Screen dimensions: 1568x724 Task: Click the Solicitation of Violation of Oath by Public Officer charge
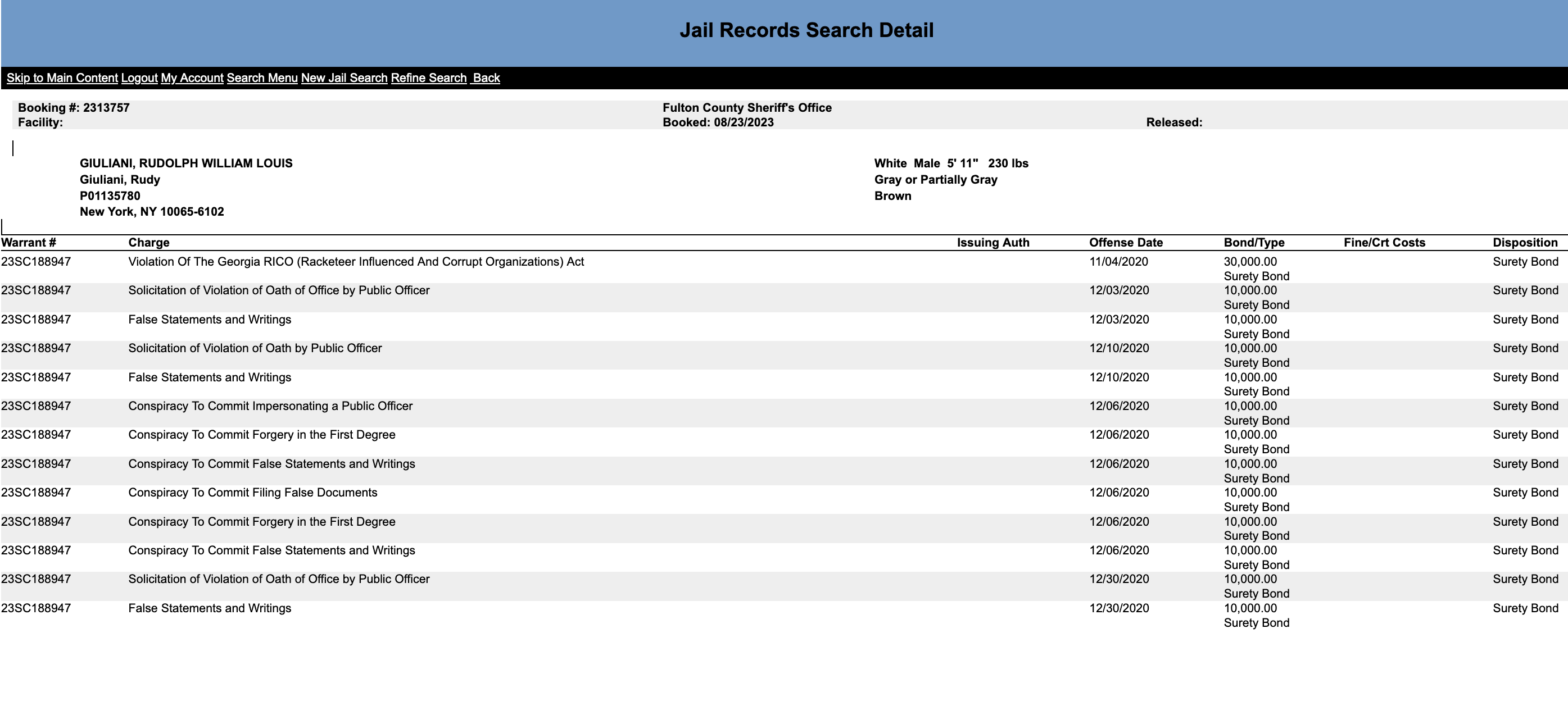255,348
